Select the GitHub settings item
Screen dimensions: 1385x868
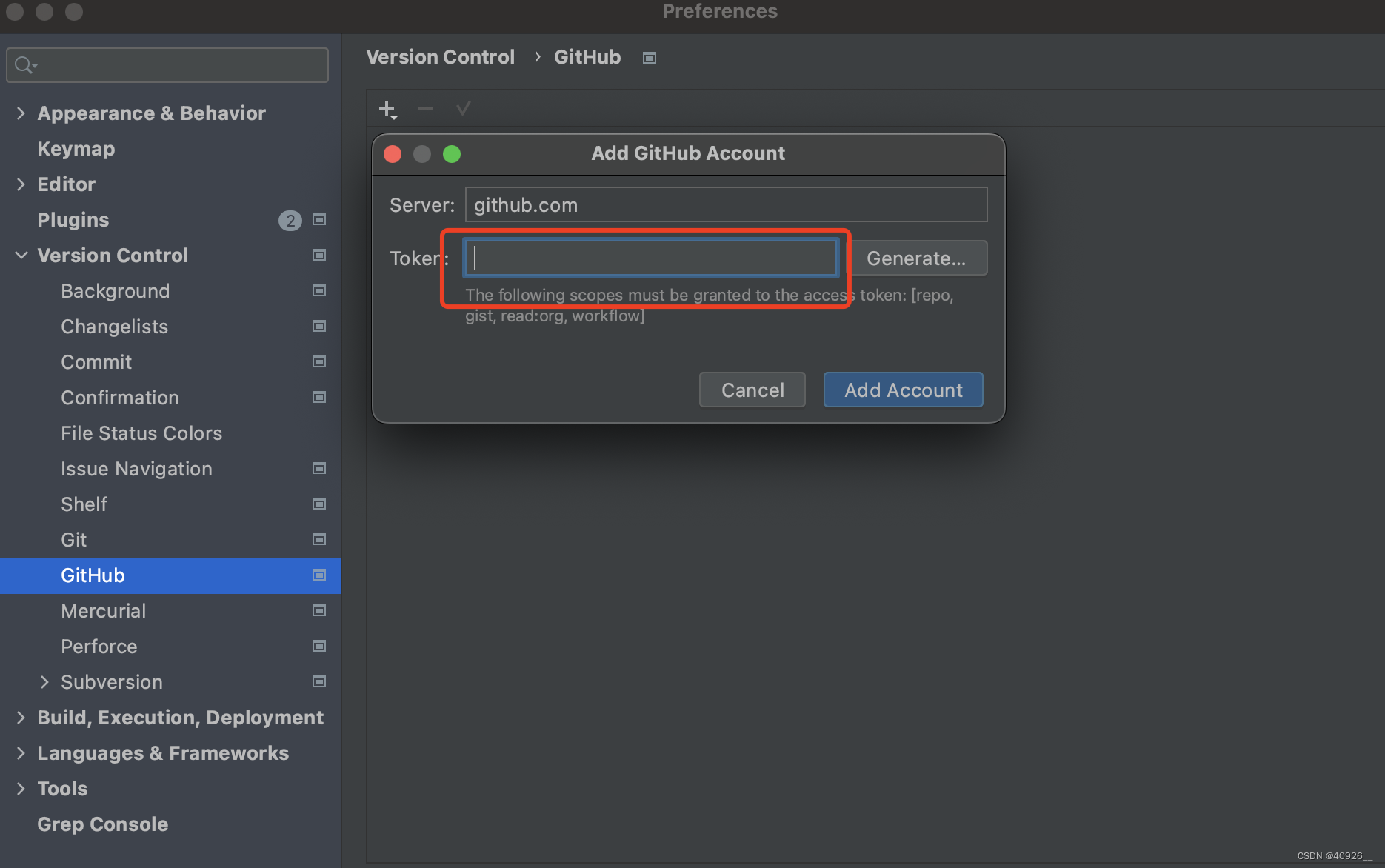click(170, 575)
